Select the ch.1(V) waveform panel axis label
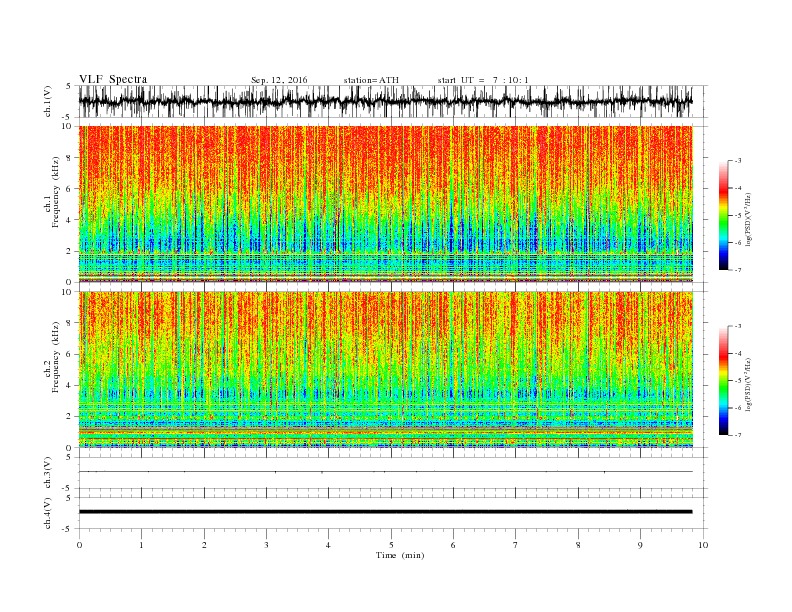 48,101
